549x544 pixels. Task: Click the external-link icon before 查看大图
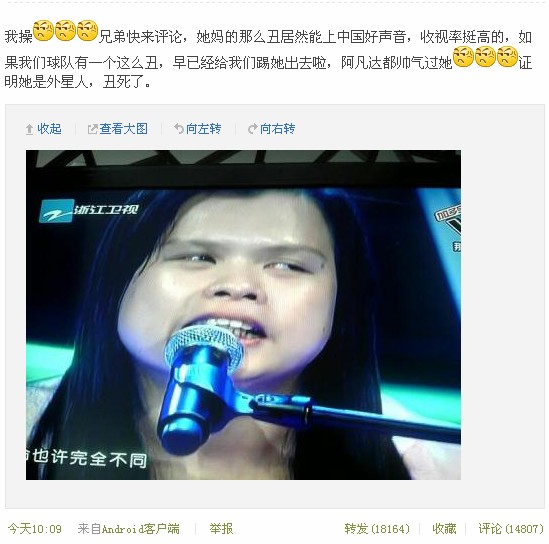coord(92,129)
